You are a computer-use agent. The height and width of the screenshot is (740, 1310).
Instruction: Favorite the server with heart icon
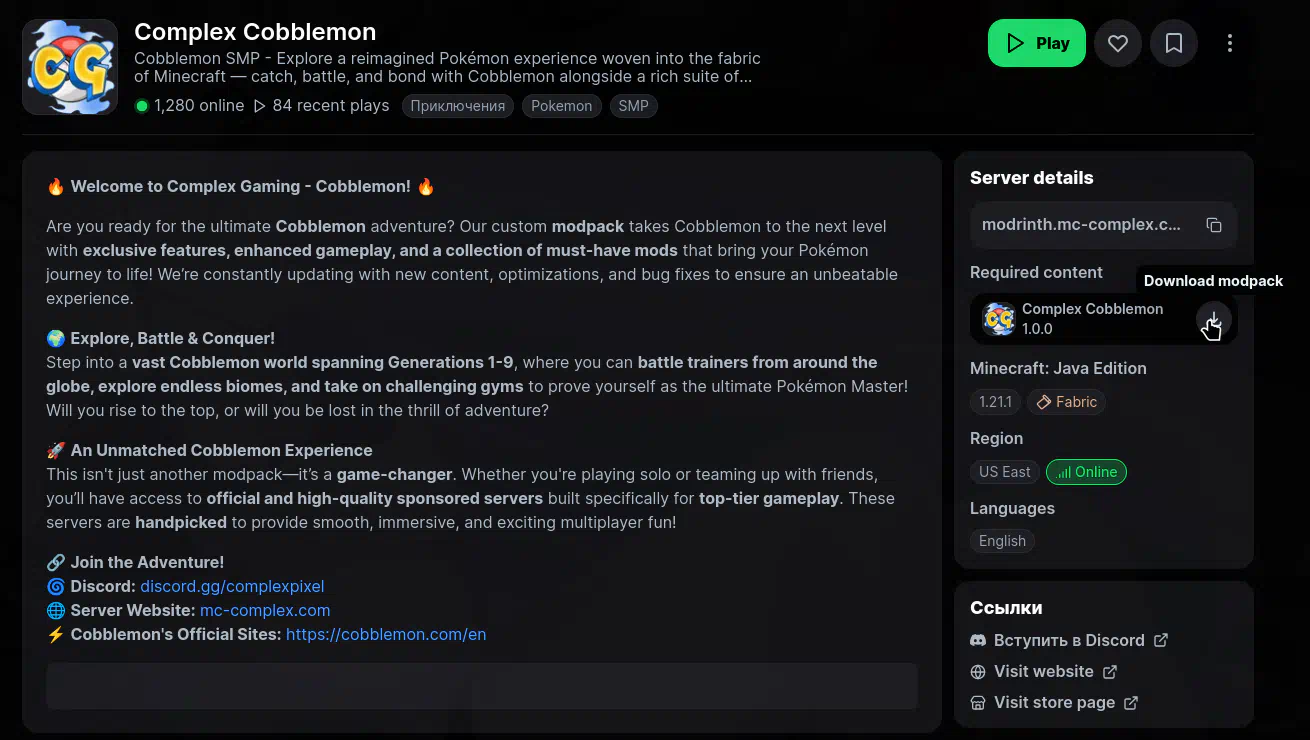[x=1118, y=44]
